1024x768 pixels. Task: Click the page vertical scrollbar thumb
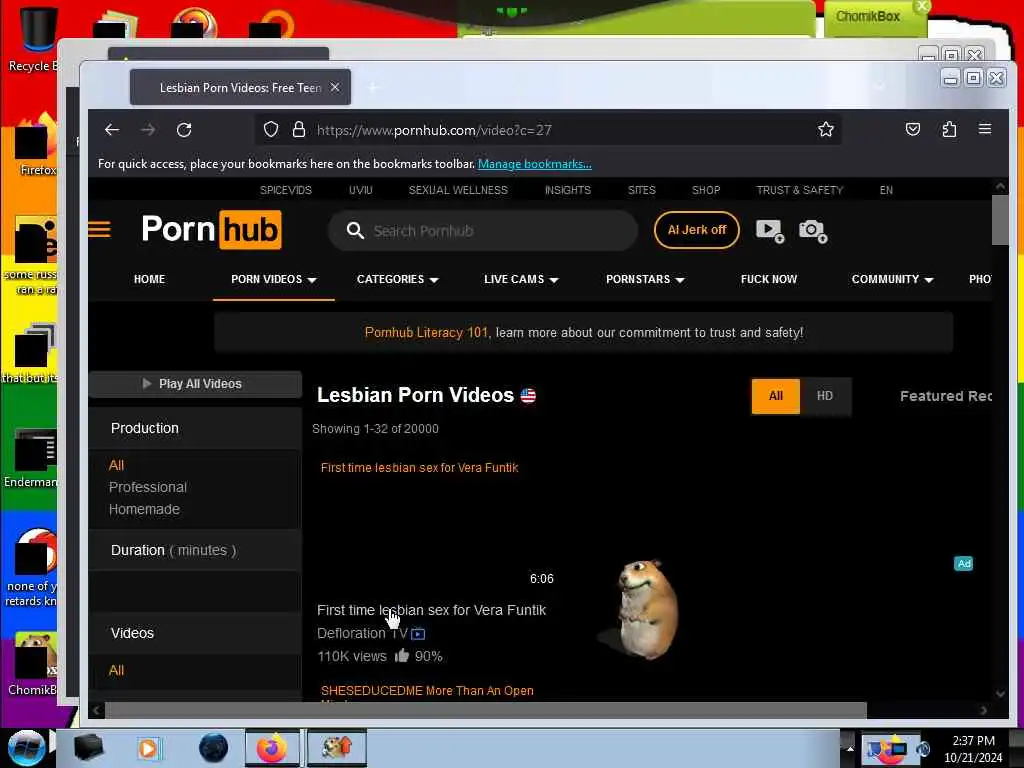coord(1000,219)
